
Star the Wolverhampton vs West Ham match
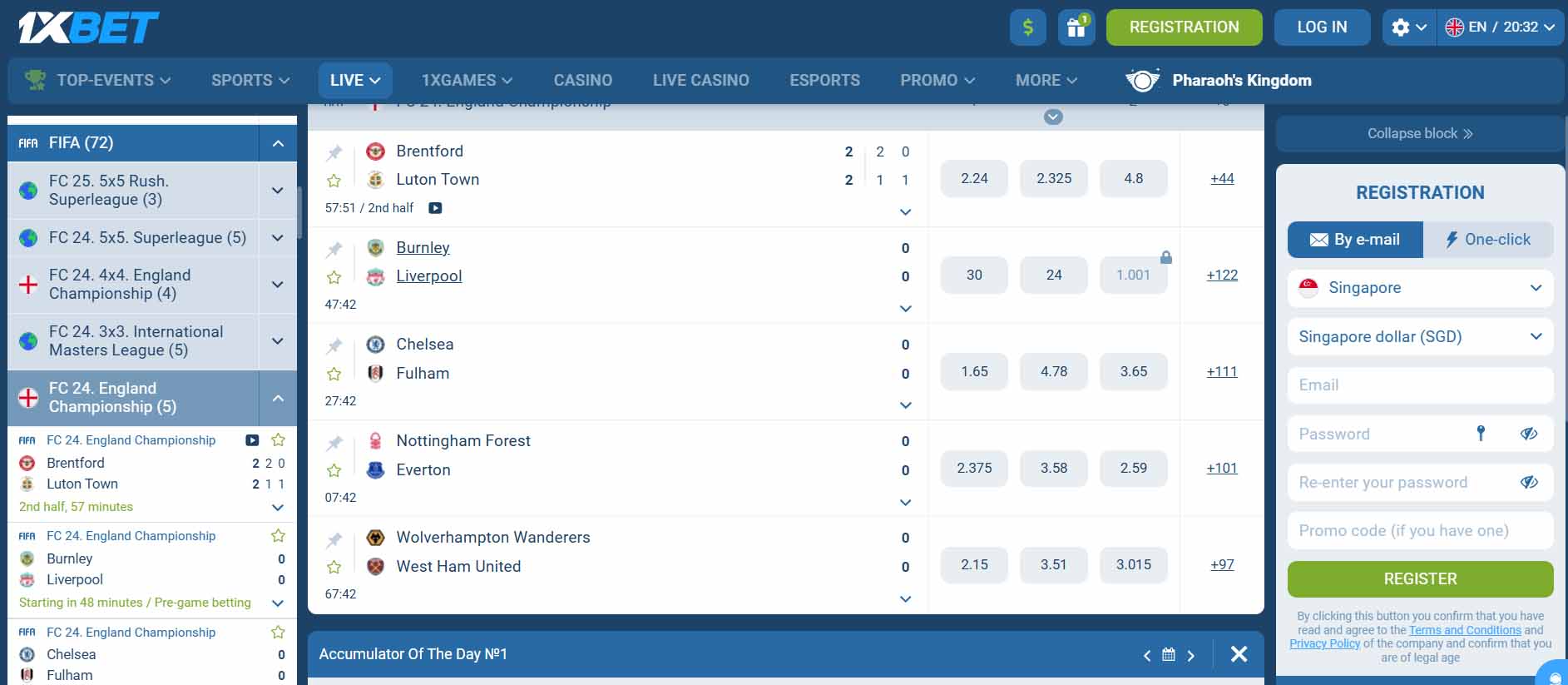point(334,567)
